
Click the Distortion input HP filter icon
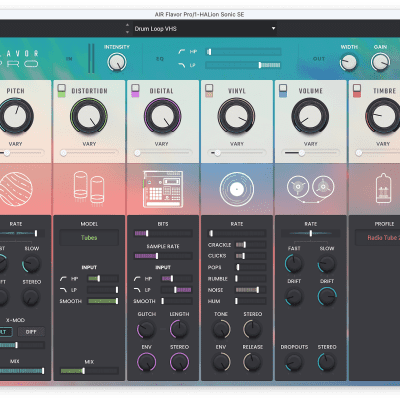coord(63,278)
